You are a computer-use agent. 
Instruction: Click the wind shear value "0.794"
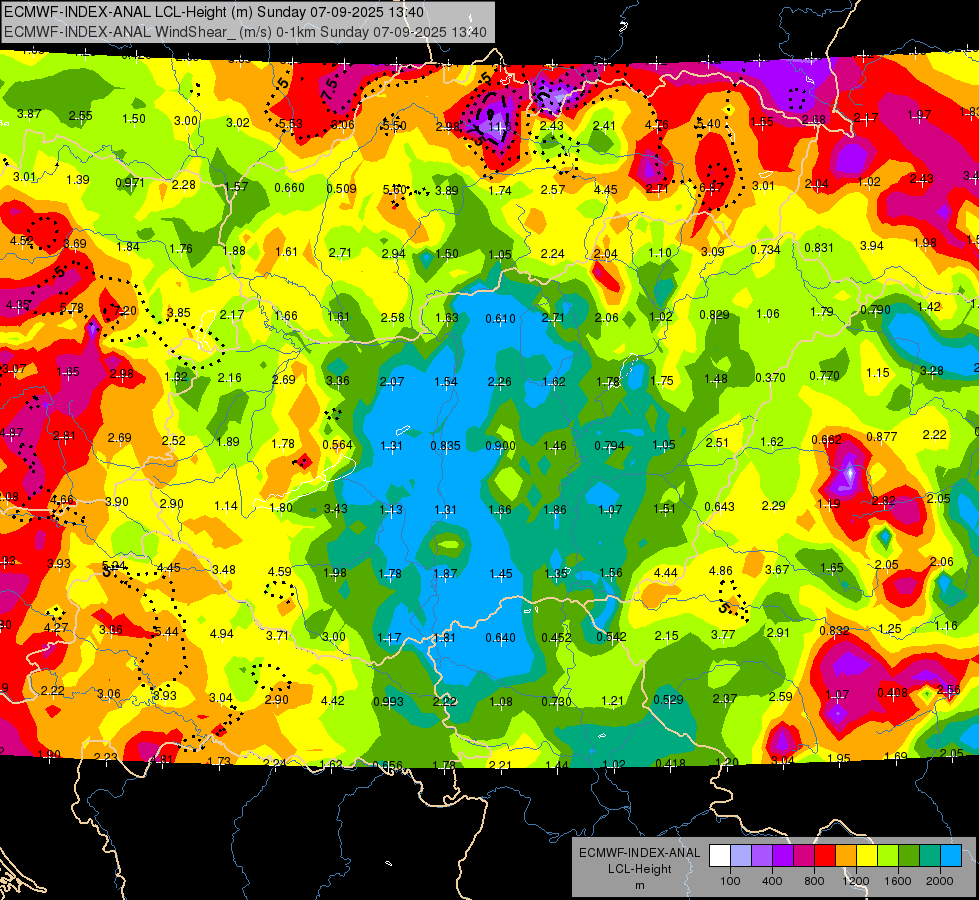(609, 445)
